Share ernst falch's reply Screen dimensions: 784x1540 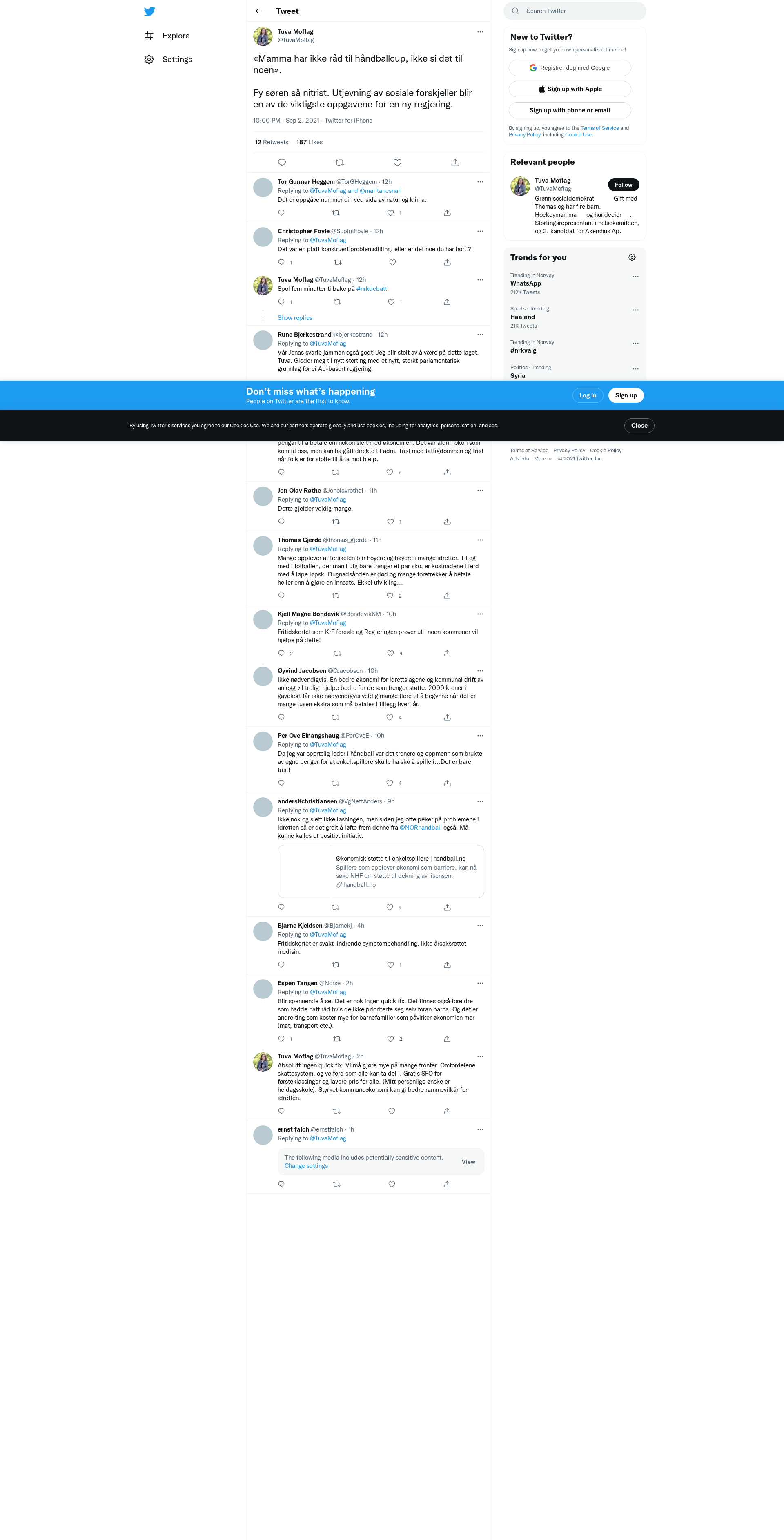coord(447,1184)
